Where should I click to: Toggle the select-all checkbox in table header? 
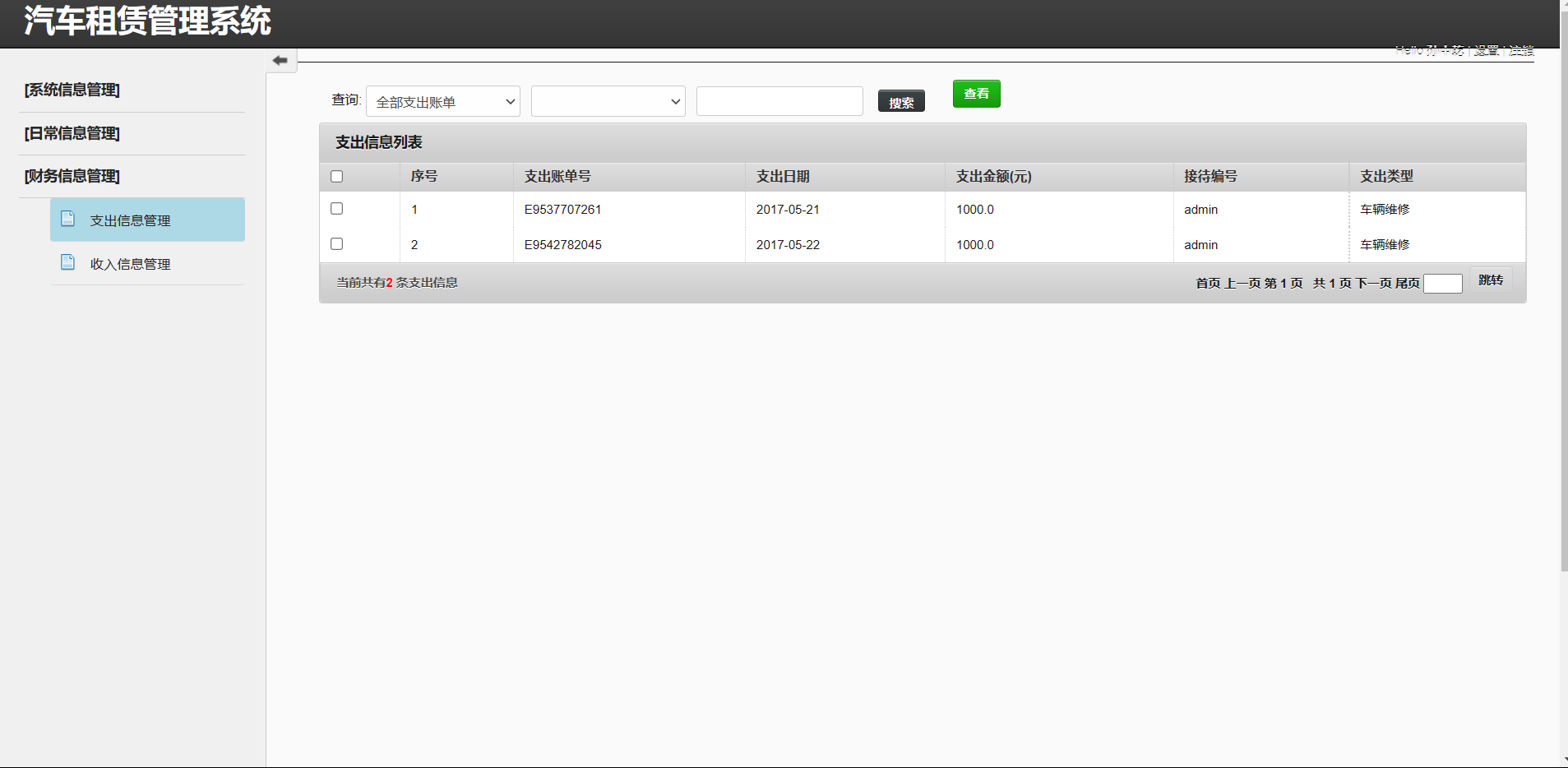pyautogui.click(x=336, y=176)
